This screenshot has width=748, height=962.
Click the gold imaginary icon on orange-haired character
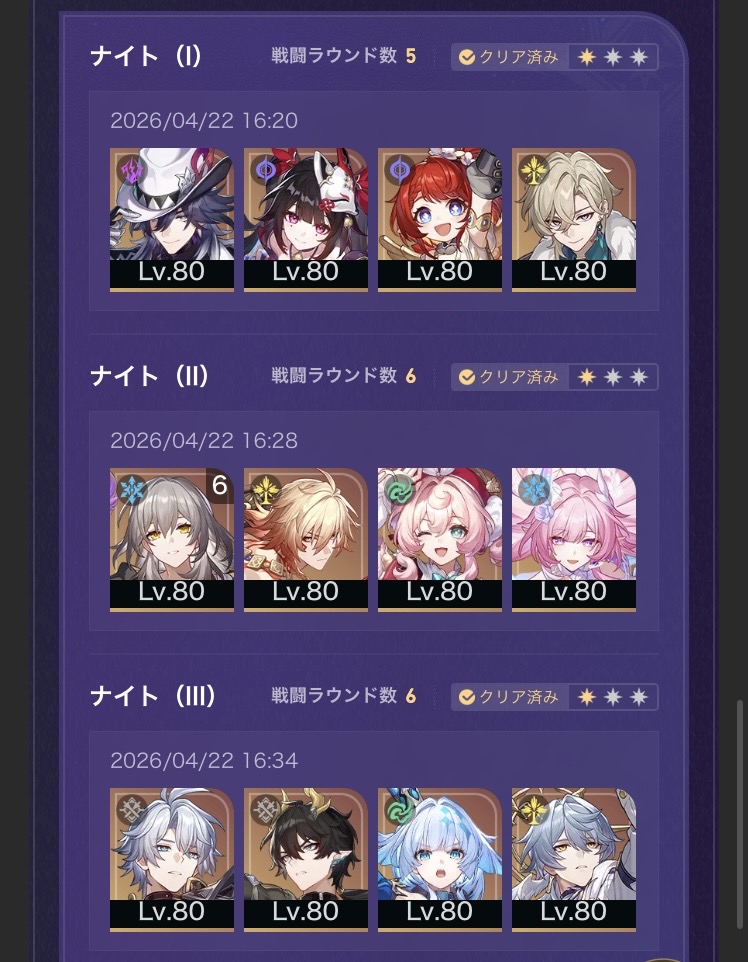pos(265,490)
